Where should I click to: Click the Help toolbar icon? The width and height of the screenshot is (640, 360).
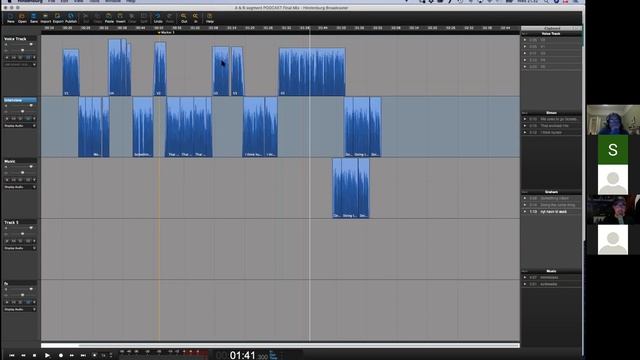tap(209, 18)
